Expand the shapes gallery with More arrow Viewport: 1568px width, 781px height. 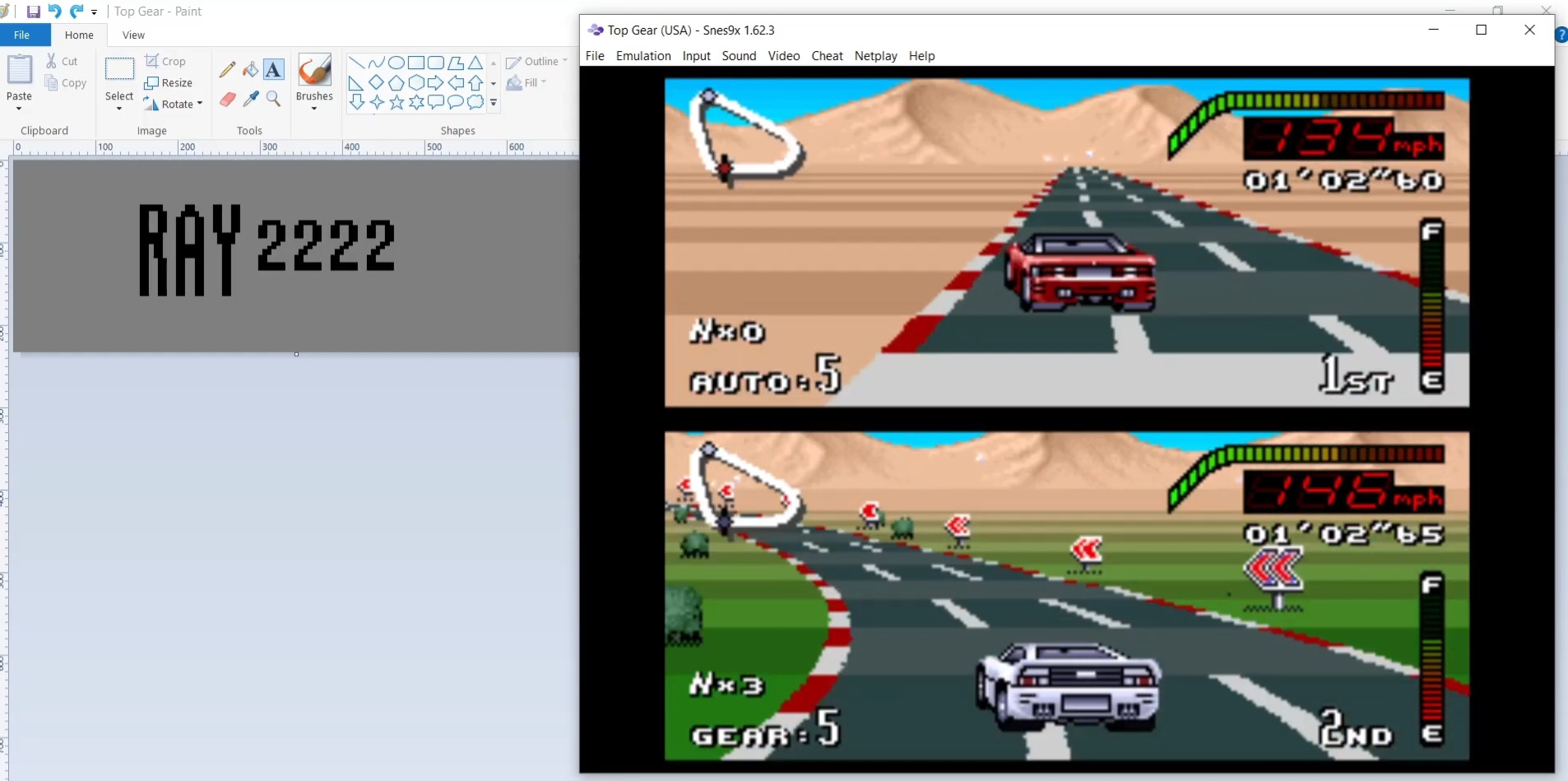[494, 103]
